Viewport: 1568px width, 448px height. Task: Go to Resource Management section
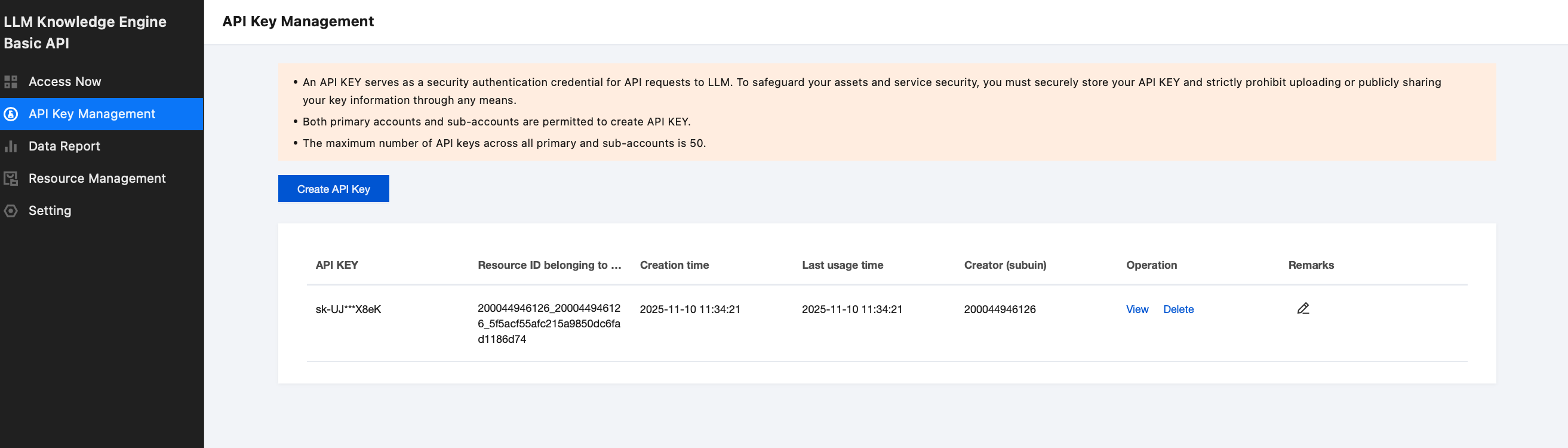97,179
